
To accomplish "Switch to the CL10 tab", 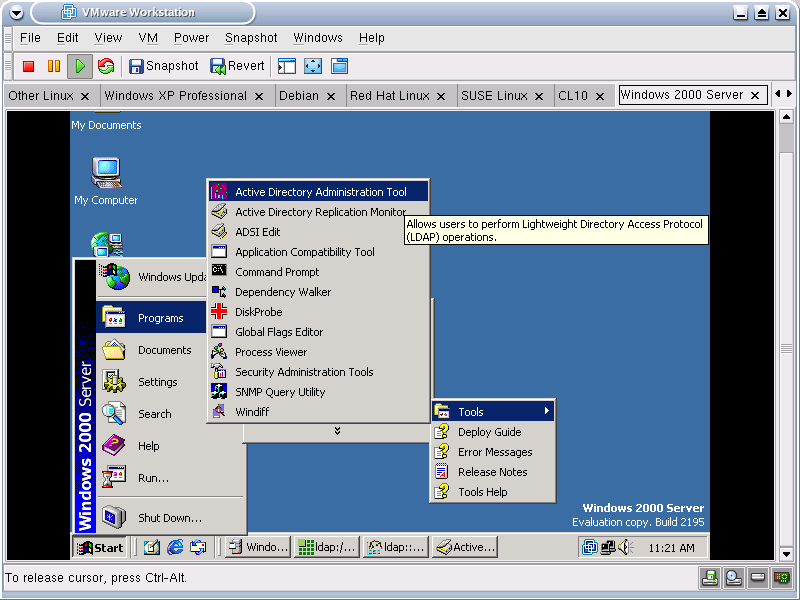I will [x=573, y=96].
